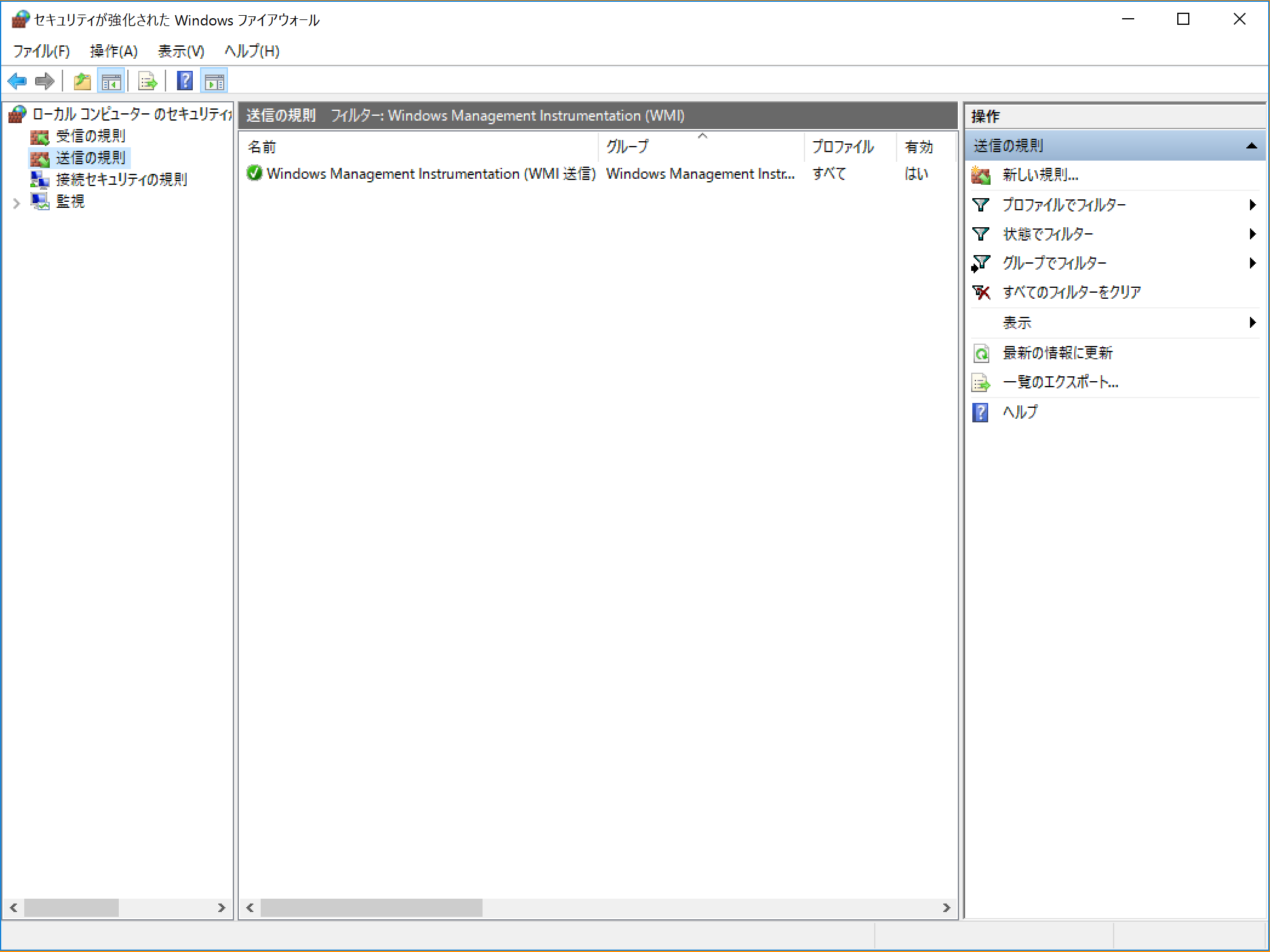The height and width of the screenshot is (952, 1270).
Task: Click the すべて profile cell
Action: (829, 174)
